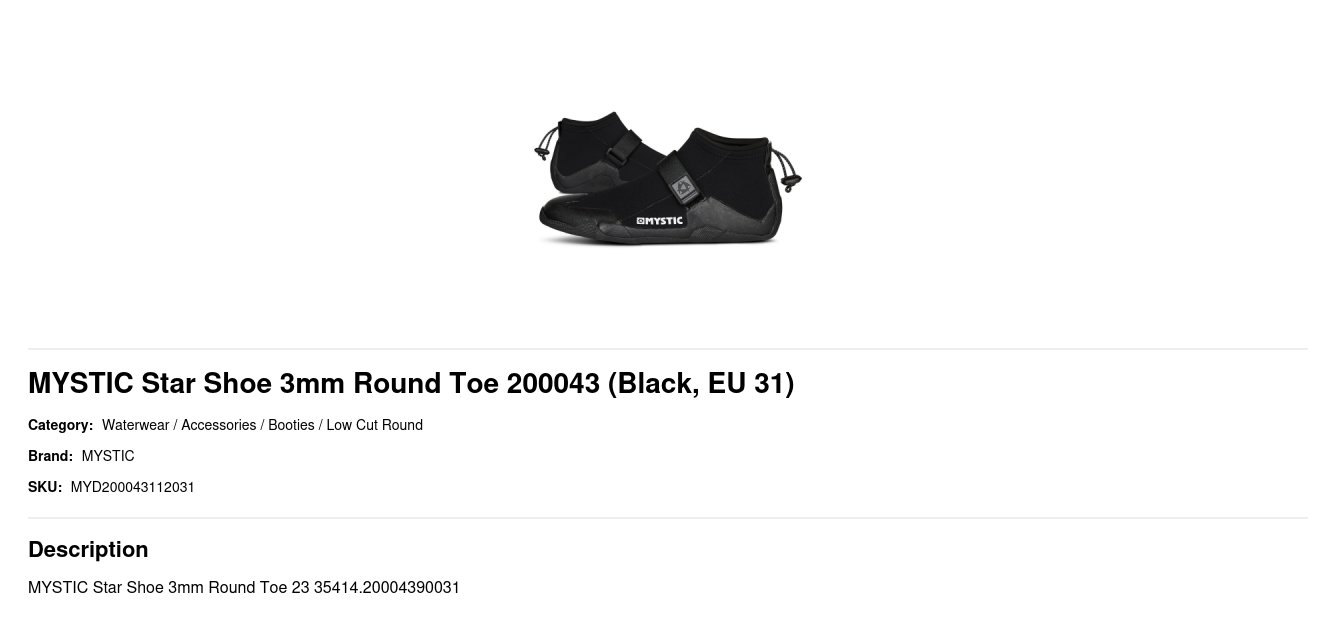The width and height of the screenshot is (1328, 627).
Task: Open the Booties category link
Action: (291, 425)
